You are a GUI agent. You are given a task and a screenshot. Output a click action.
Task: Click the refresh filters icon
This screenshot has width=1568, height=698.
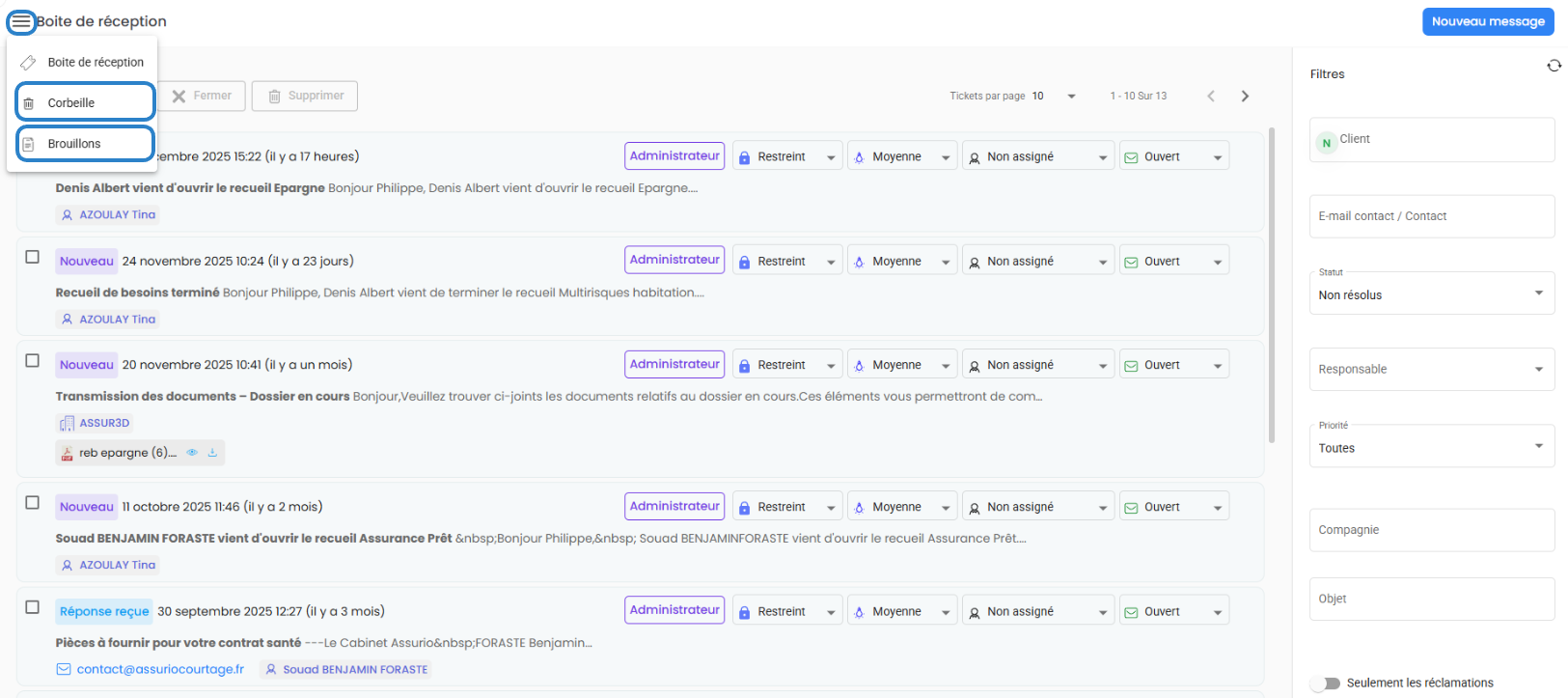1554,66
